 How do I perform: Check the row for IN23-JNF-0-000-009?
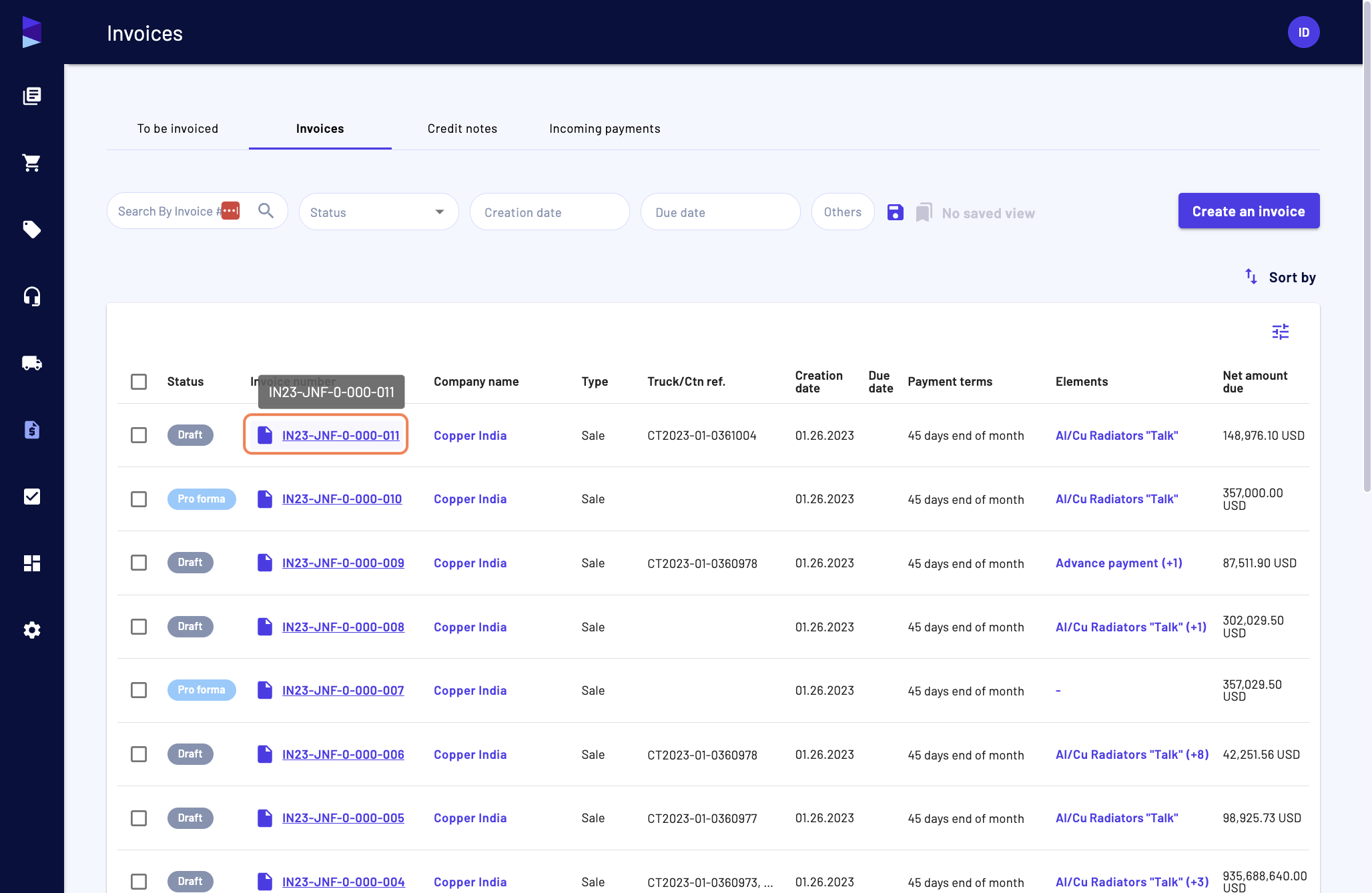[139, 563]
